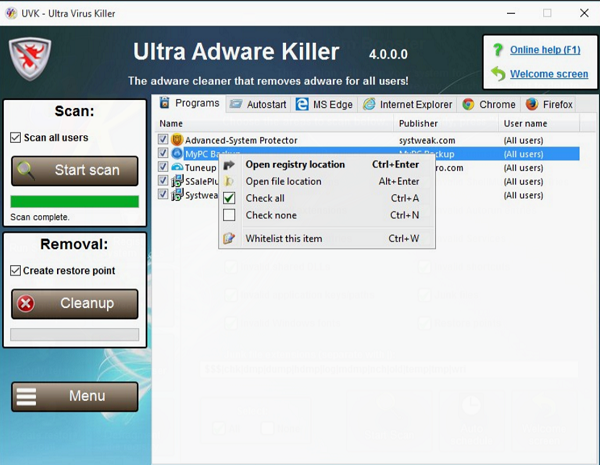Switch to the Internet Explorer tab

point(407,104)
